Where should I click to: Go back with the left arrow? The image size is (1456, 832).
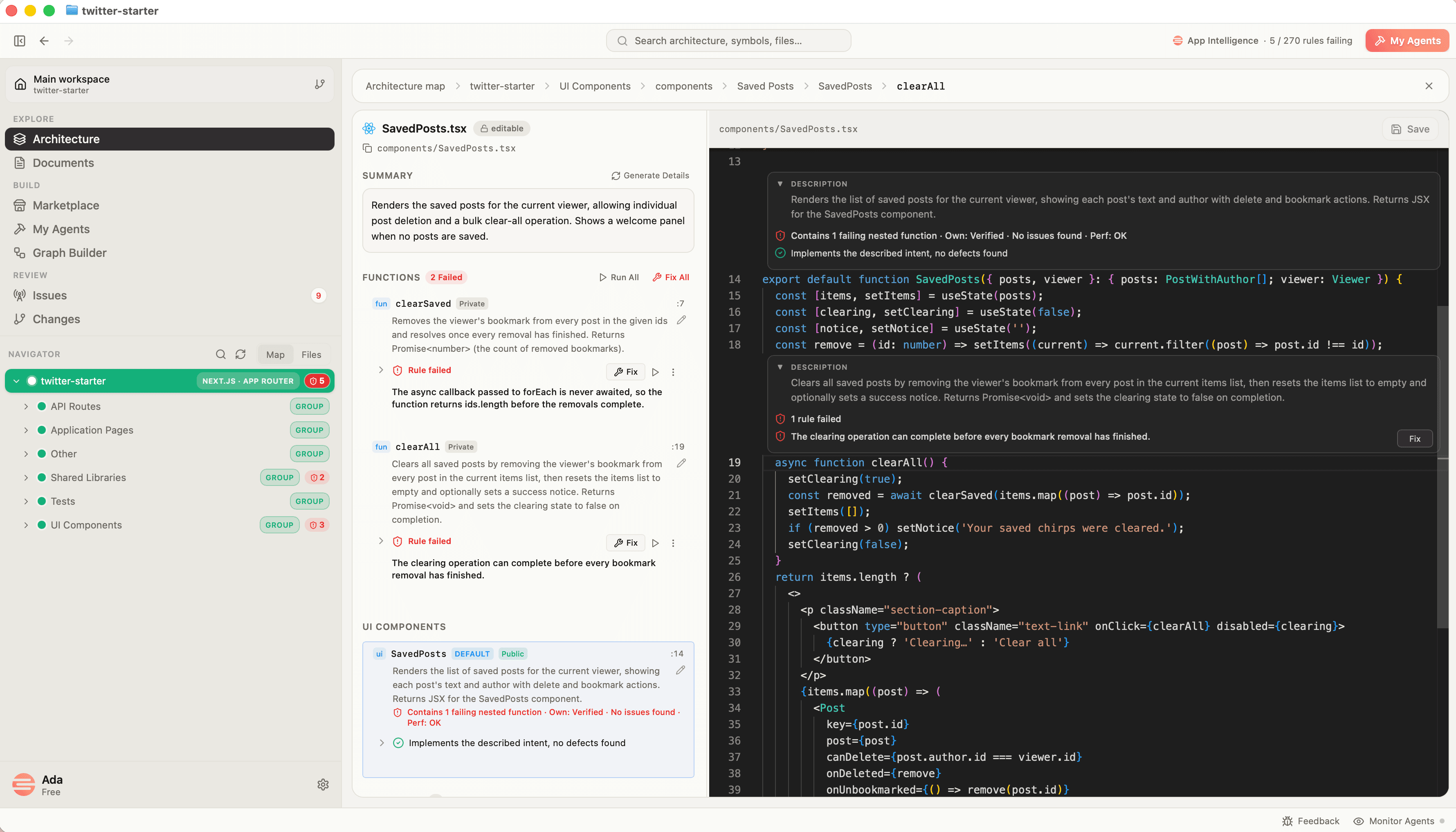44,40
